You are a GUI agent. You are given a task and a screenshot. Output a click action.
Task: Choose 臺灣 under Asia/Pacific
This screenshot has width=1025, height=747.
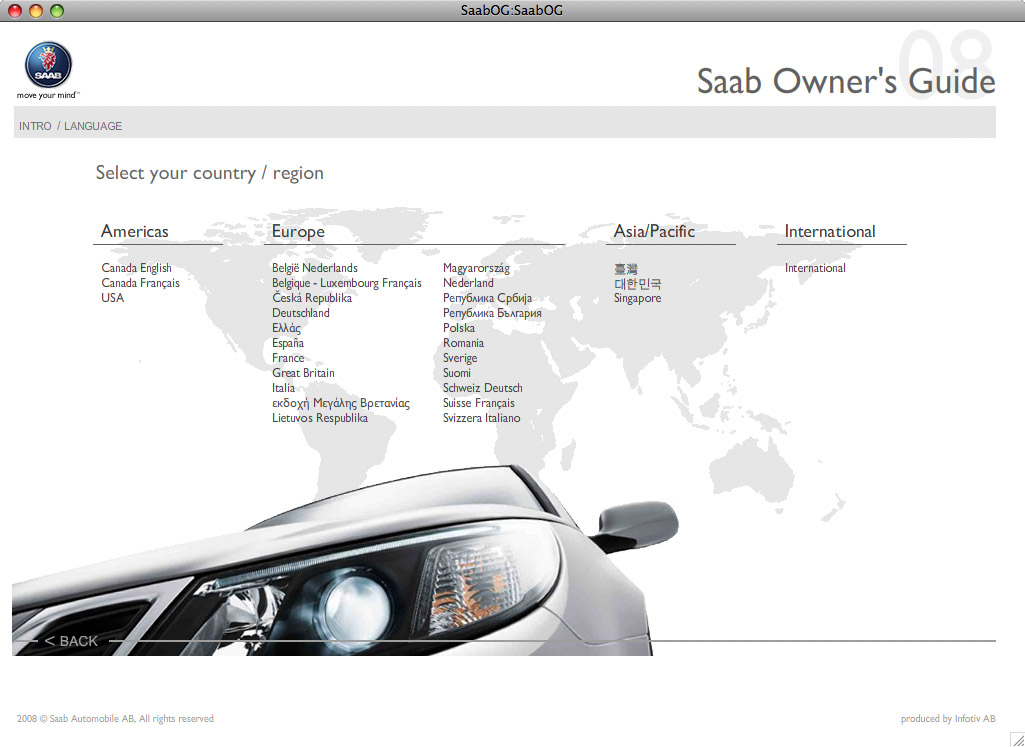pyautogui.click(x=626, y=269)
